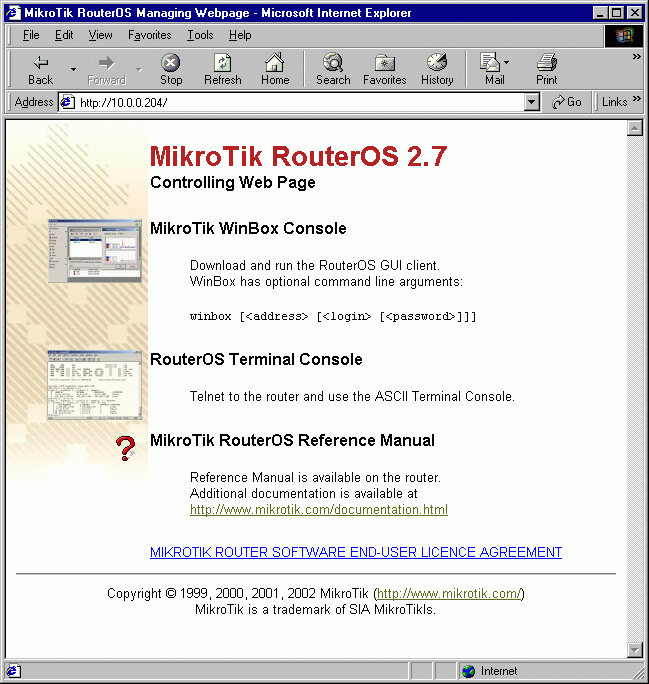The image size is (649, 684).
Task: Open the MikroTik WinBox Console heading link
Action: coord(248,228)
